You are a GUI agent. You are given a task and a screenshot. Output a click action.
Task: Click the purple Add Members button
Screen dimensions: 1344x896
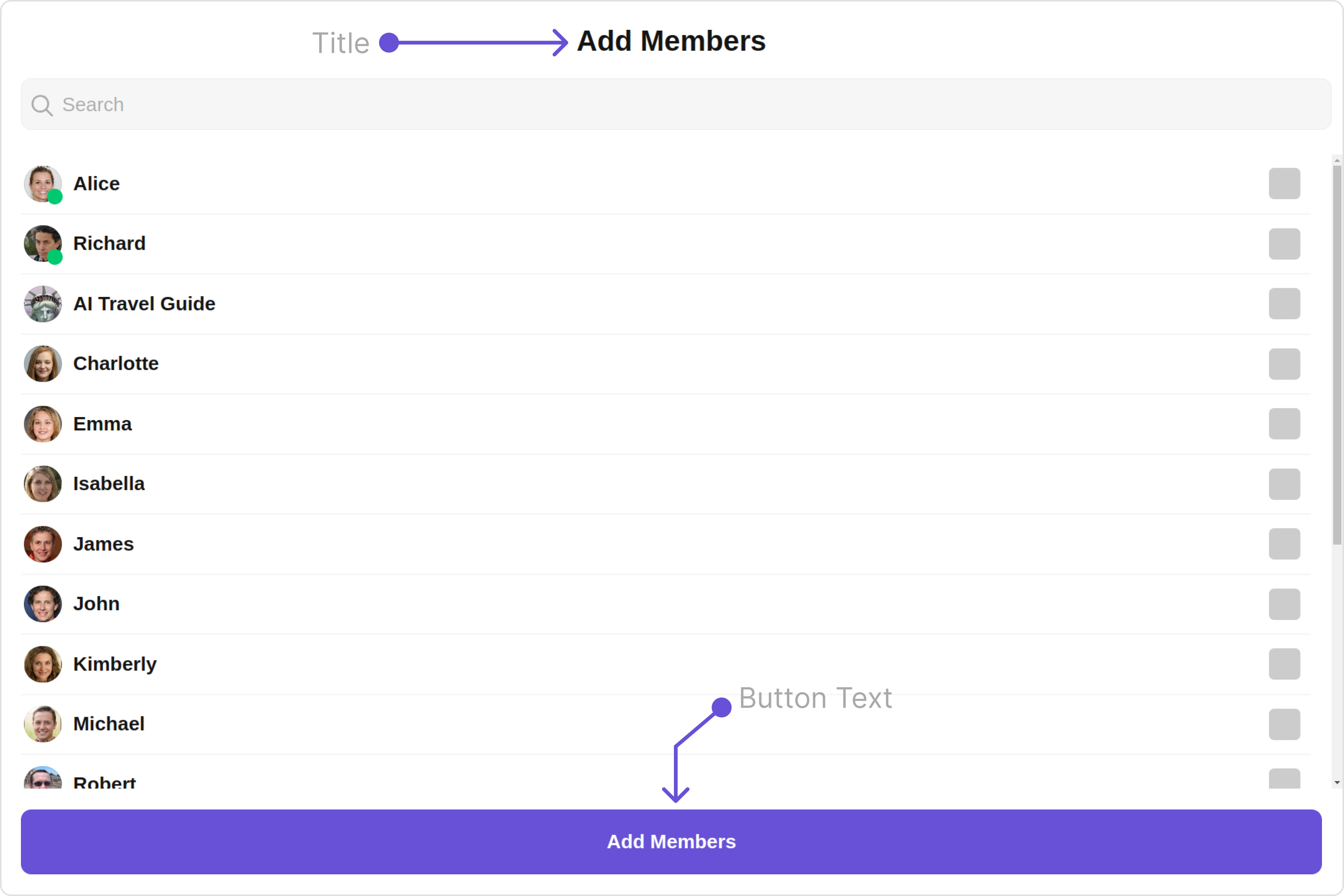(x=671, y=842)
